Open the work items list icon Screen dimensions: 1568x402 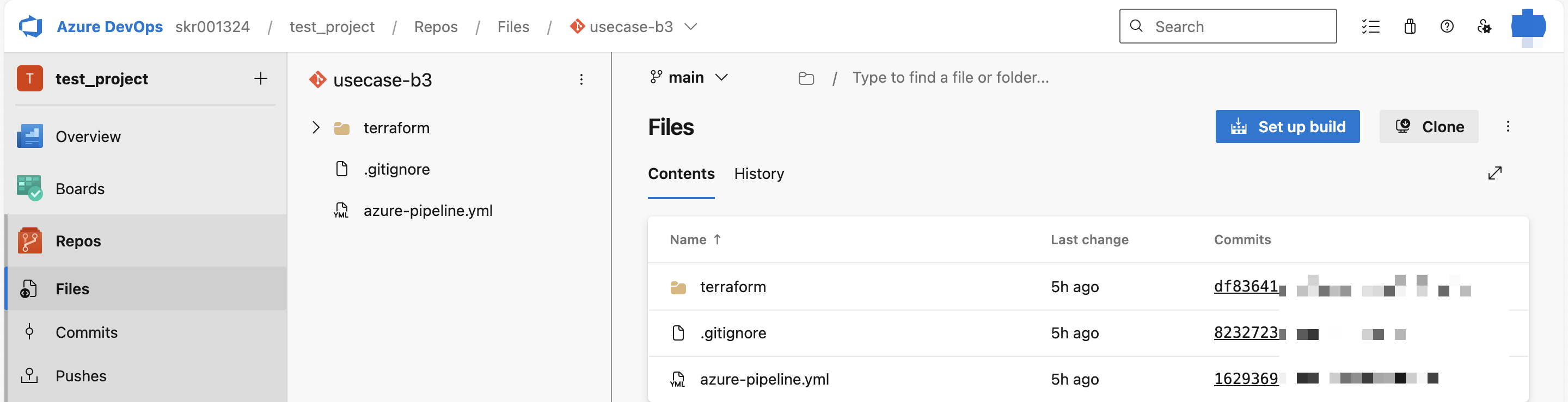click(x=1370, y=27)
